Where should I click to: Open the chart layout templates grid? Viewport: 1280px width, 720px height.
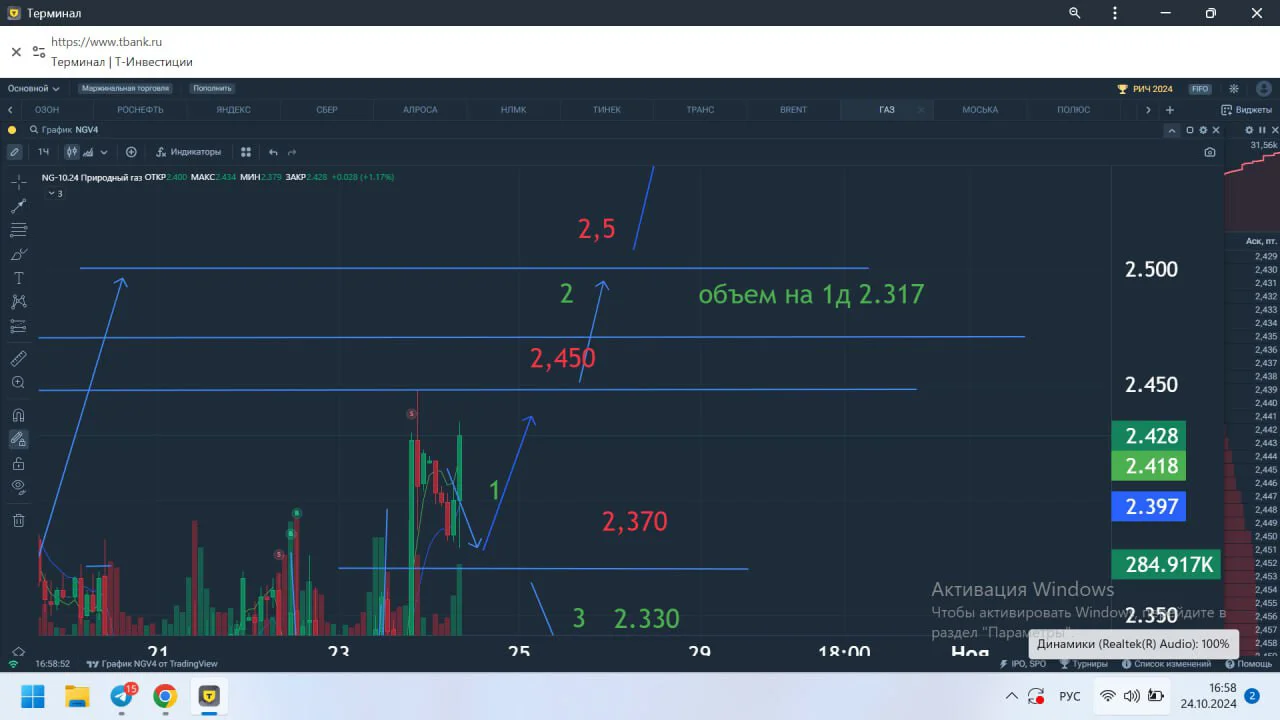pos(245,152)
